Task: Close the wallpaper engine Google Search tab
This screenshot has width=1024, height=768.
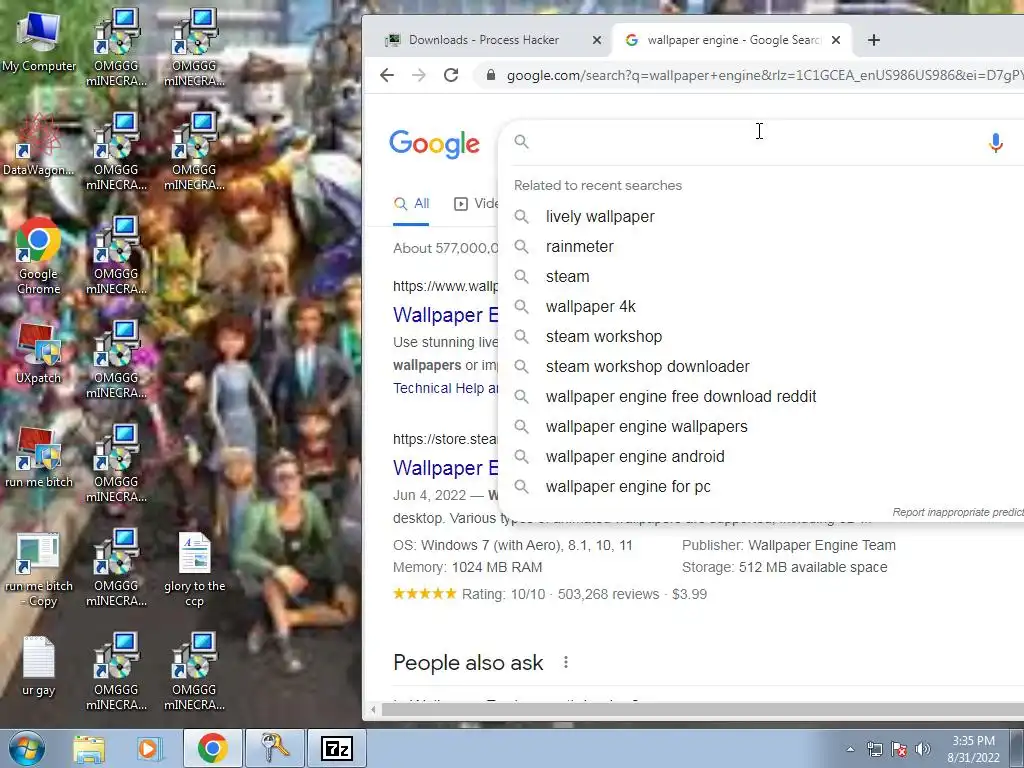Action: click(x=836, y=40)
